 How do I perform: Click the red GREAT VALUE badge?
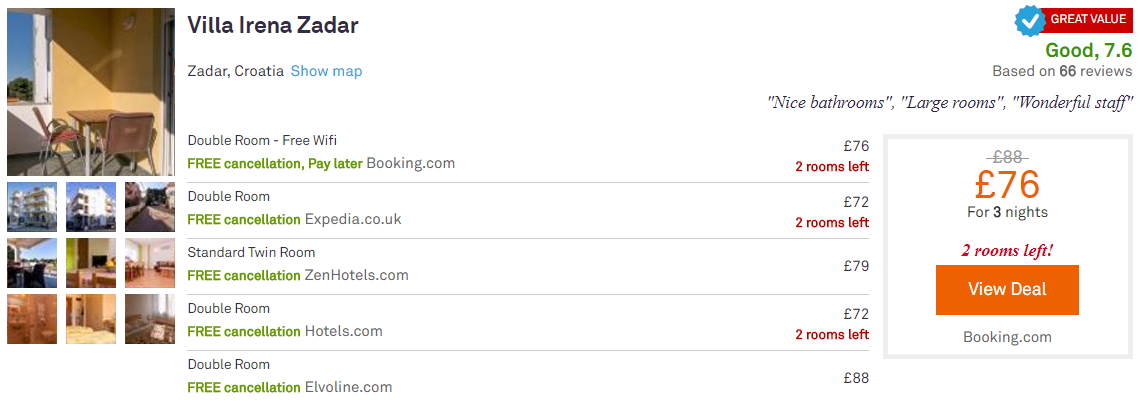[1088, 19]
